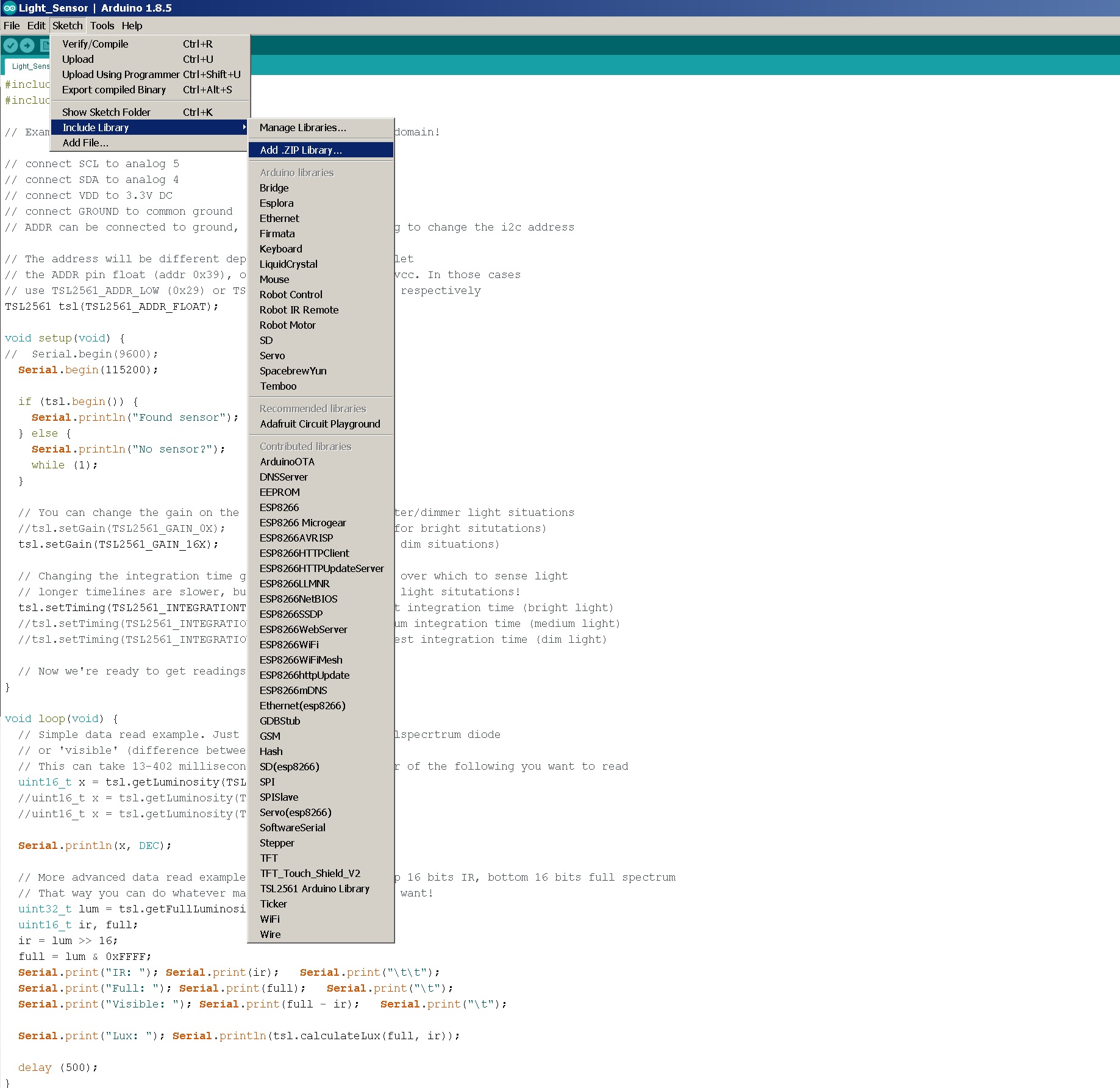Screen dimensions: 1120x1088
Task: Include the Robot Motor library
Action: [321, 325]
